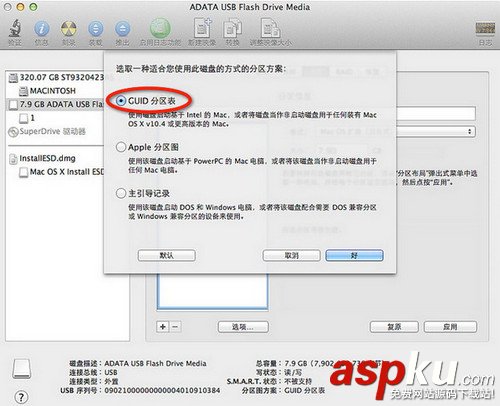
Task: Select the 主引导记录 radio button
Action: (x=121, y=193)
